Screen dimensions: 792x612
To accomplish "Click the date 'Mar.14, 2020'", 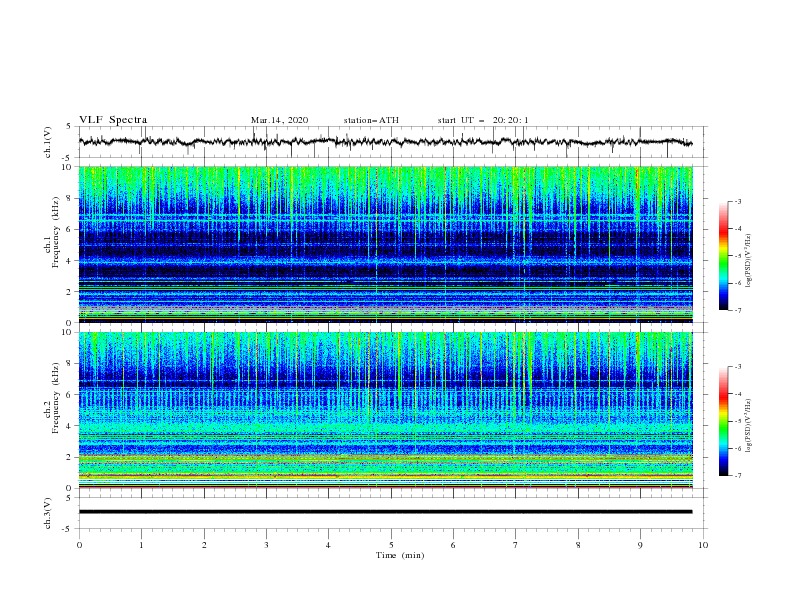I will tap(279, 120).
